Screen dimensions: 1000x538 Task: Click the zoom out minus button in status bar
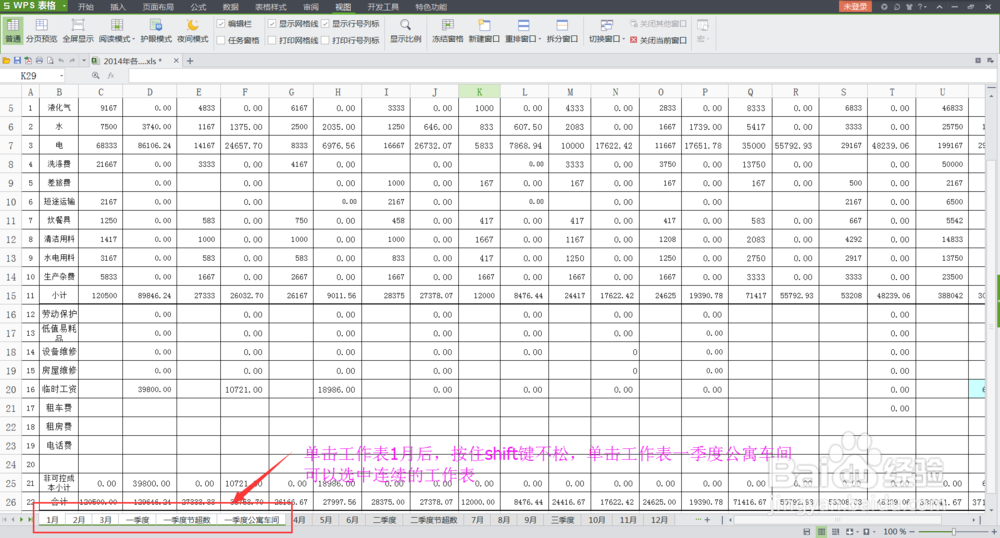point(912,531)
